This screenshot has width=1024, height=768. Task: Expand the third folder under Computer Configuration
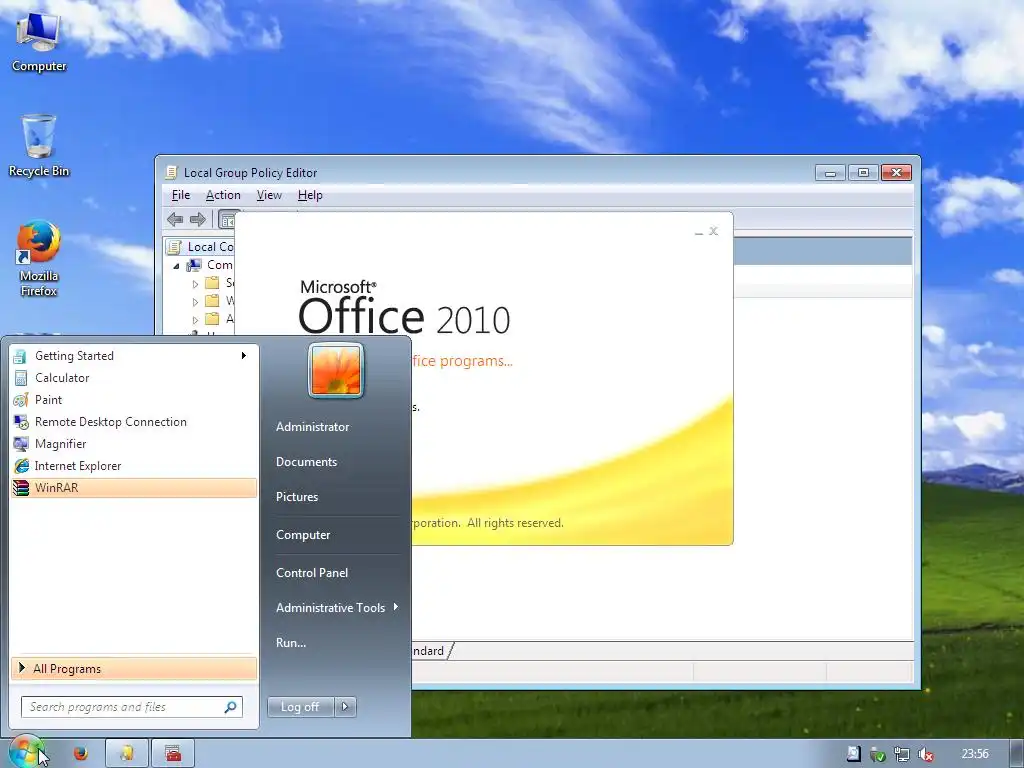pyautogui.click(x=195, y=320)
